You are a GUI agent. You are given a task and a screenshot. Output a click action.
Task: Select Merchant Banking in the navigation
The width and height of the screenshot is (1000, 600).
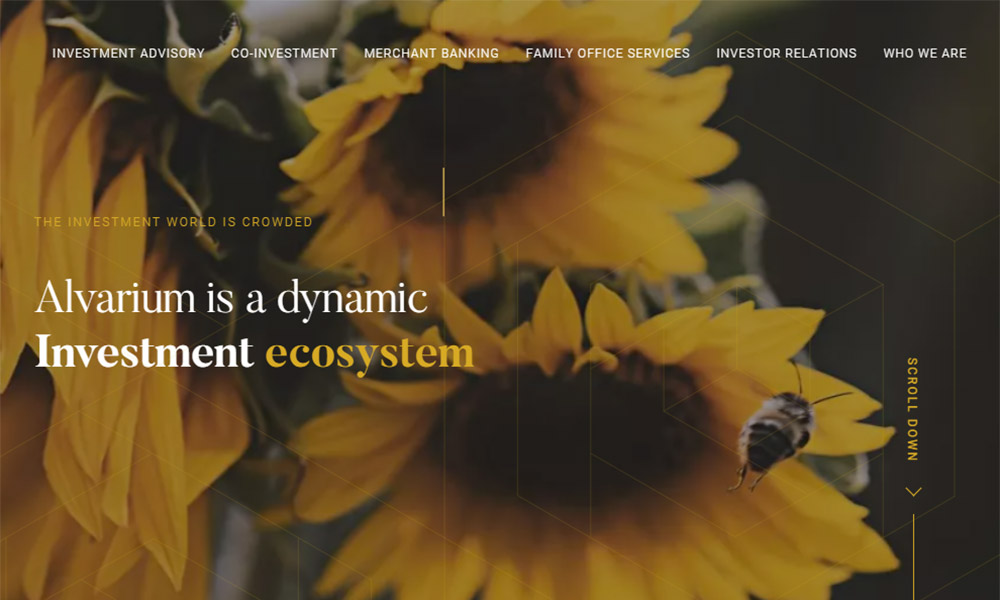[431, 53]
